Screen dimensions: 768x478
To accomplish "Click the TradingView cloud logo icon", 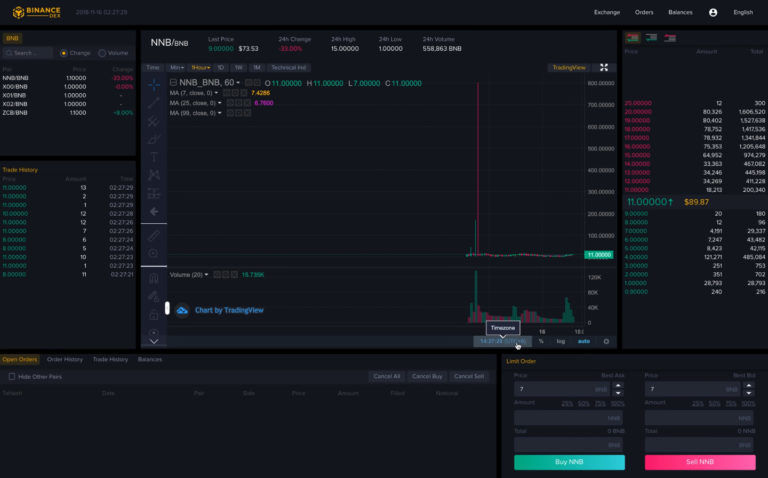I will point(182,310).
